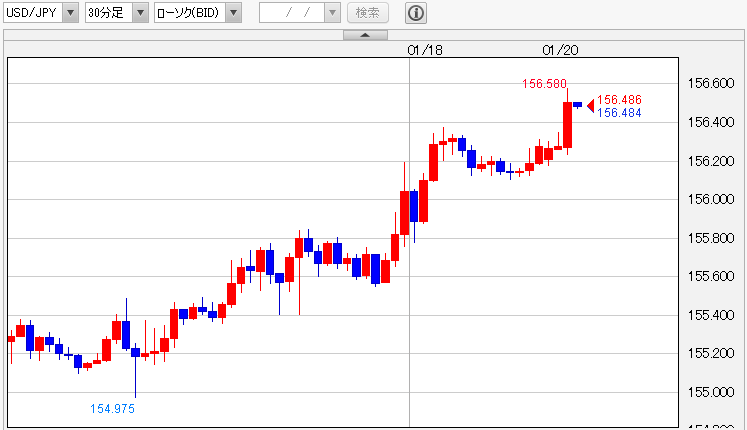
Task: Click the 156.000 price axis label
Action: (x=711, y=199)
